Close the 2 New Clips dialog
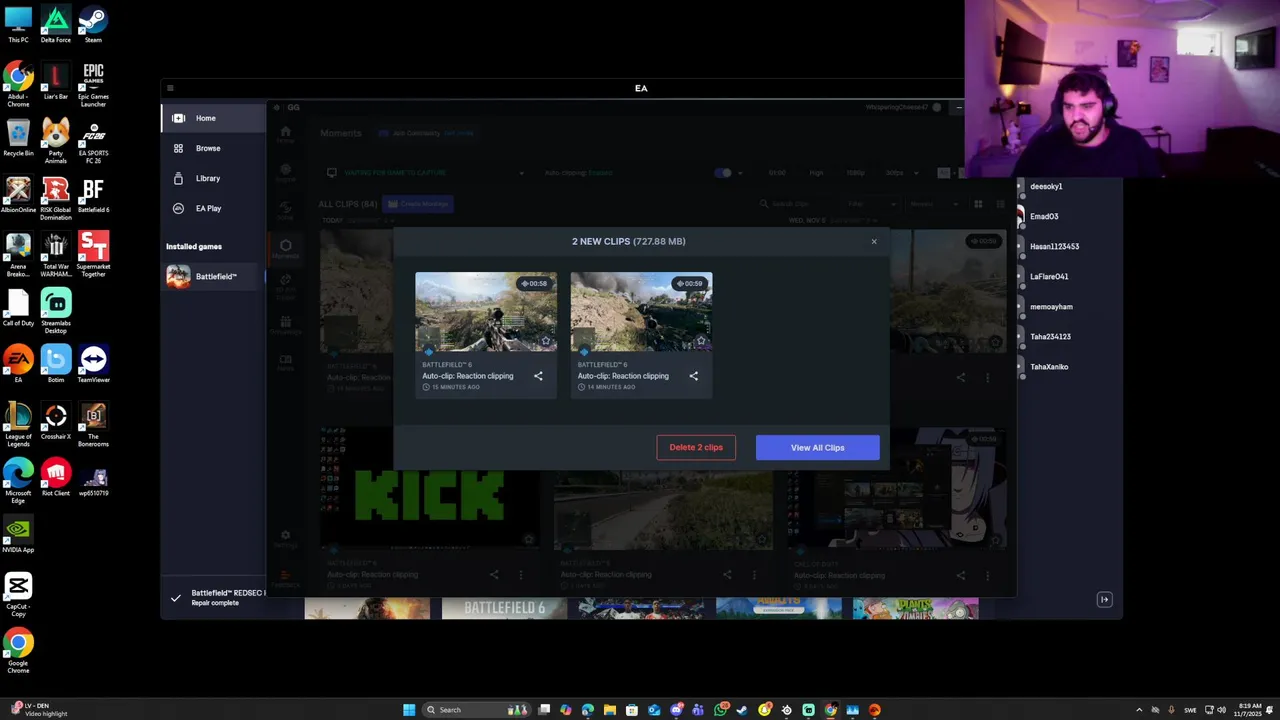Screen dimensions: 1280x720 pyautogui.click(x=874, y=241)
